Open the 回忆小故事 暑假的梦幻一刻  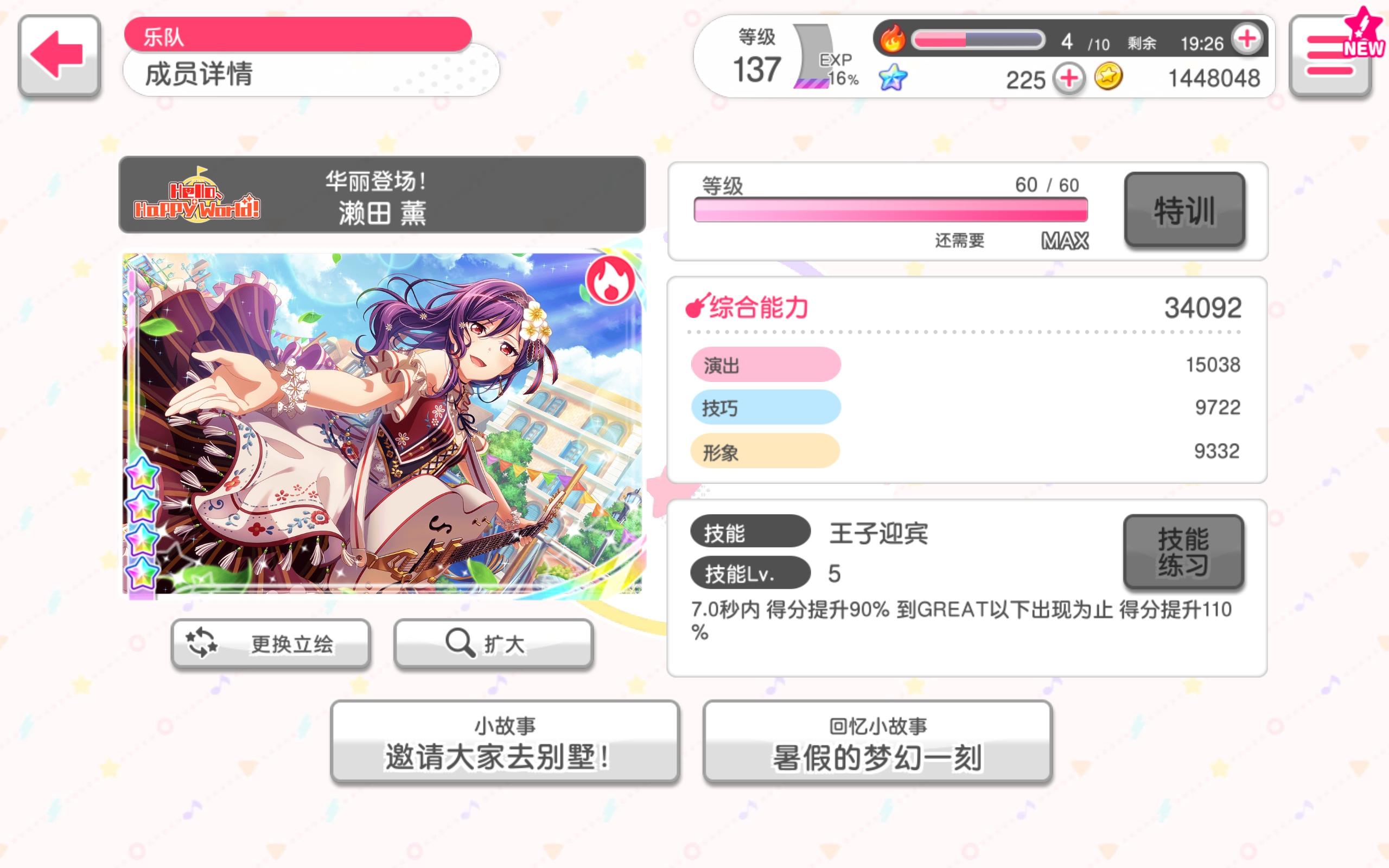coord(877,741)
